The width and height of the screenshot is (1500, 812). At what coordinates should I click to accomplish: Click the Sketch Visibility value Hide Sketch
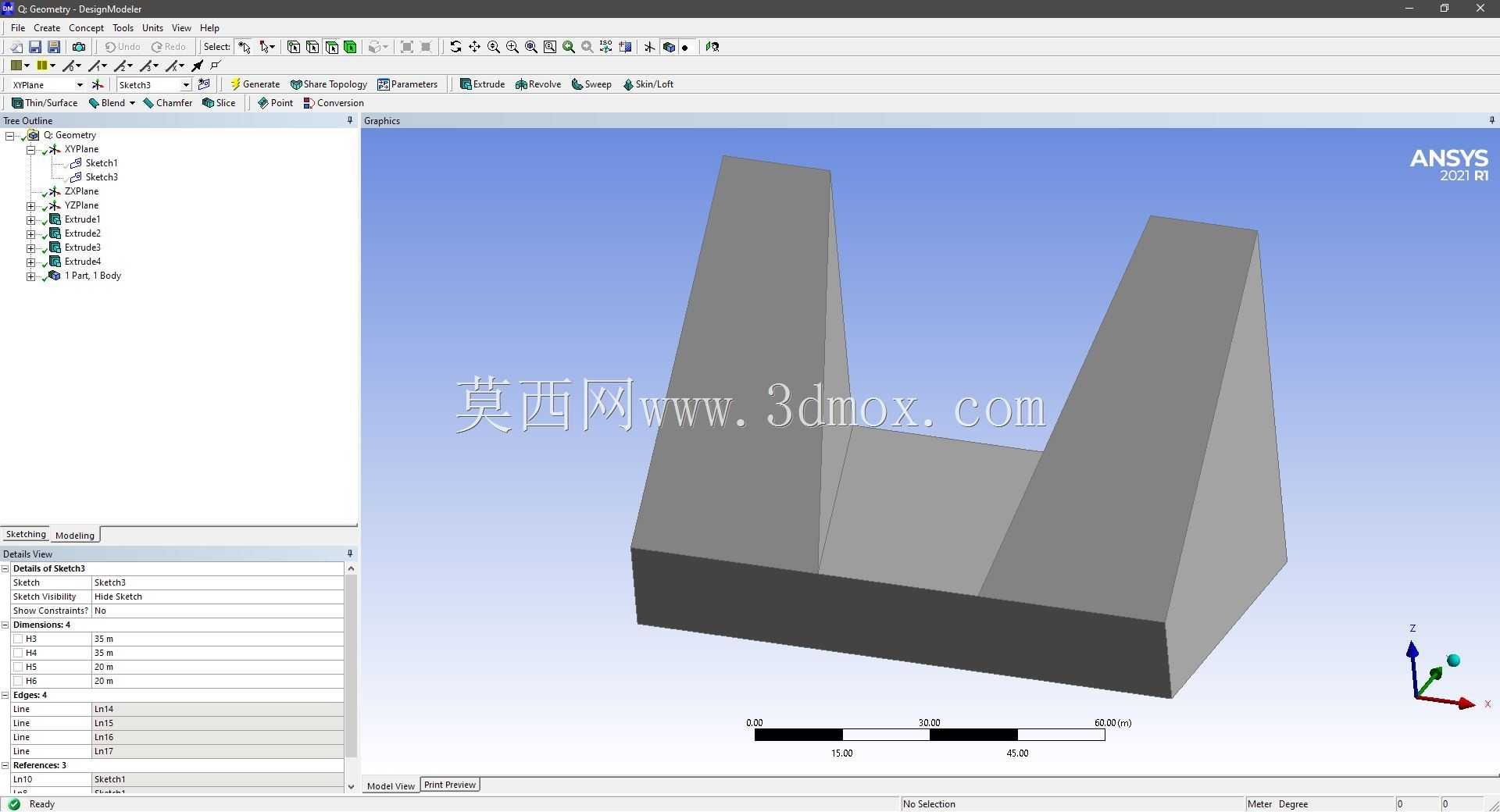tap(218, 597)
